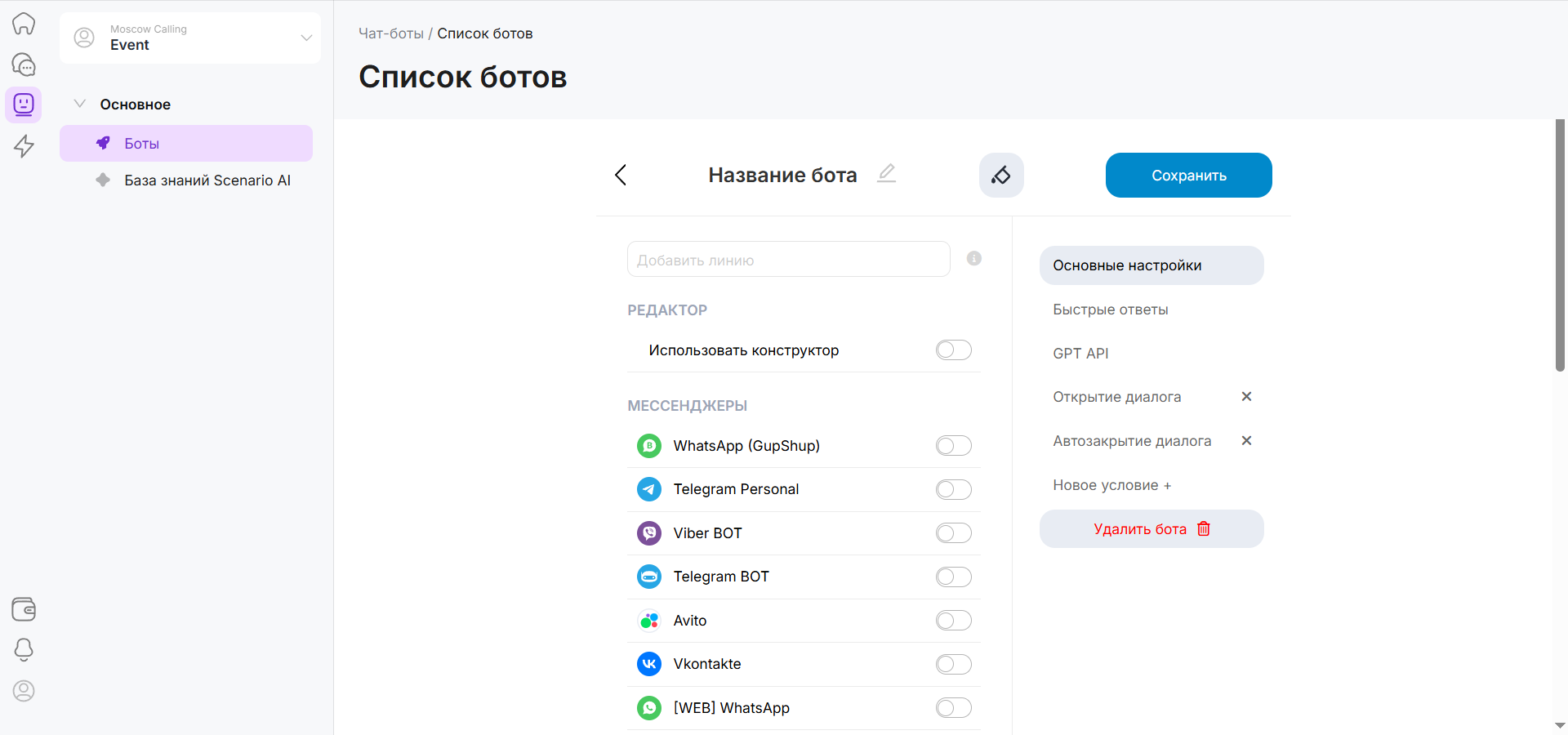Viewport: 1568px width, 735px height.
Task: Open the GPT API settings tab
Action: (1080, 354)
